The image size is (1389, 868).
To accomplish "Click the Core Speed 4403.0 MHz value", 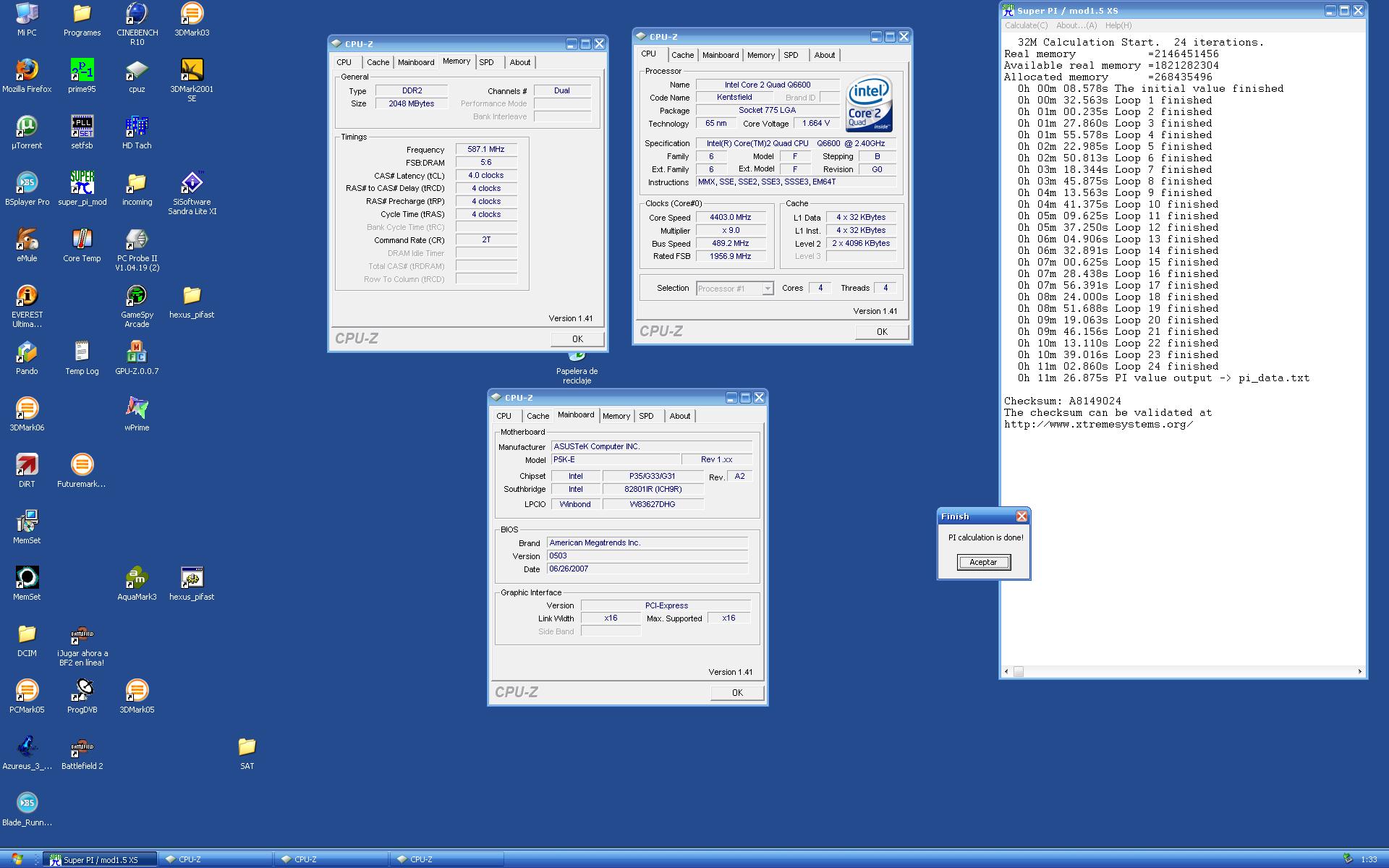I will (731, 217).
